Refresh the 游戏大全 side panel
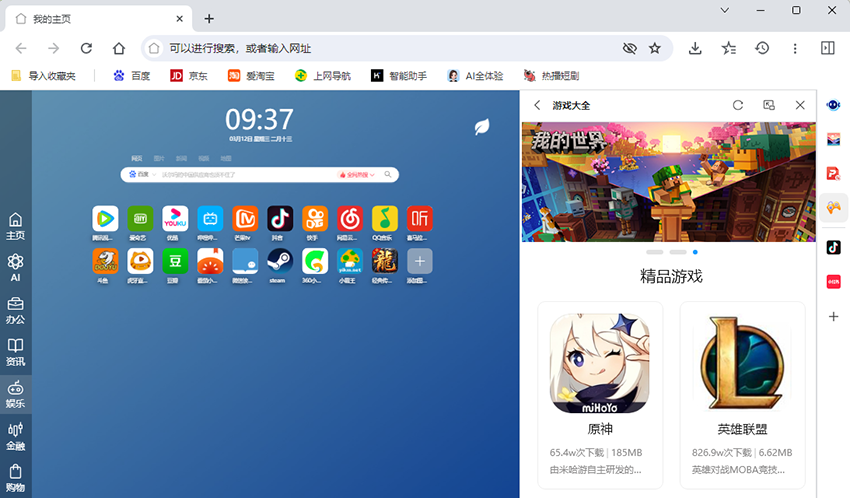Viewport: 850px width, 498px height. pos(738,105)
